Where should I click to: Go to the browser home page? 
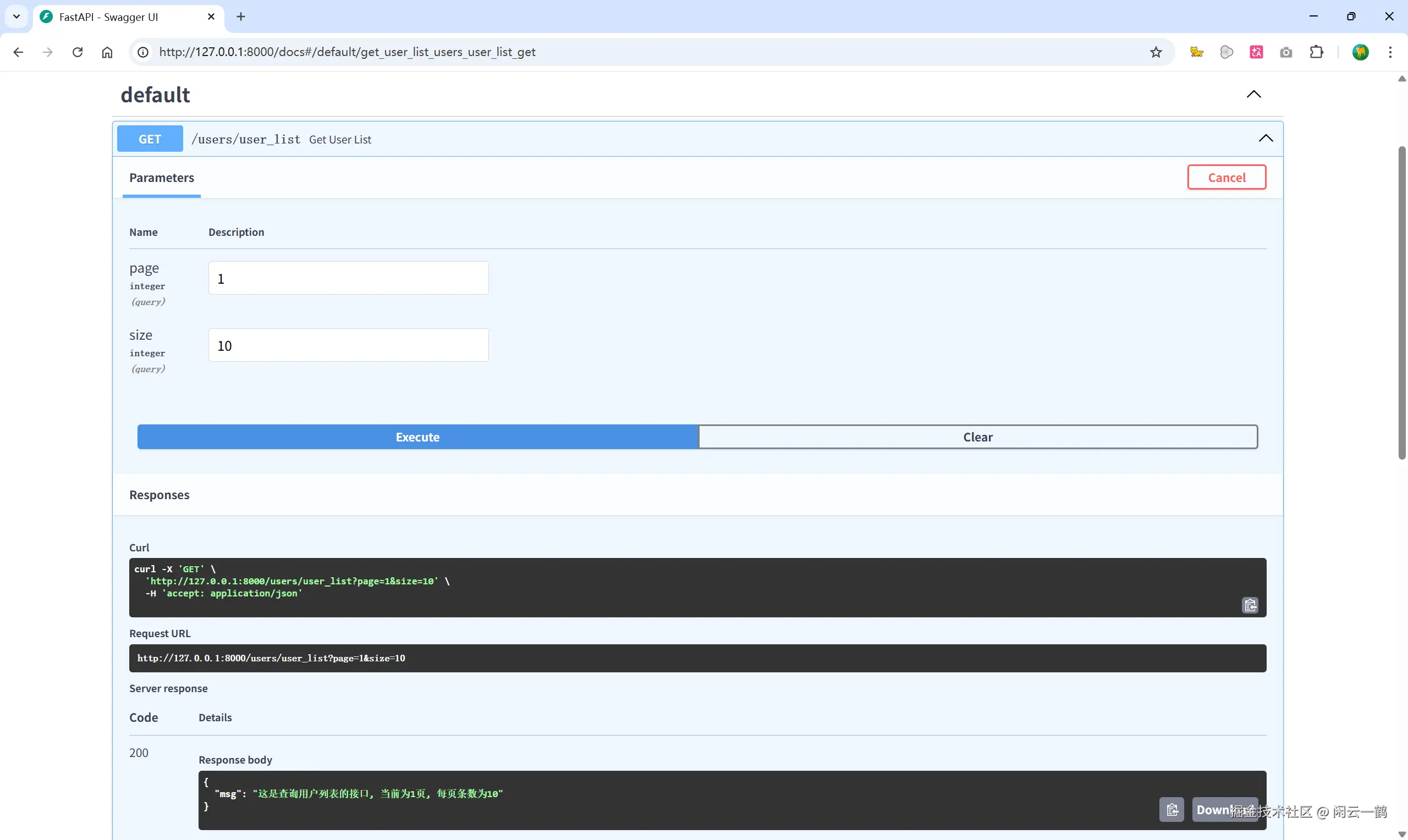point(107,52)
